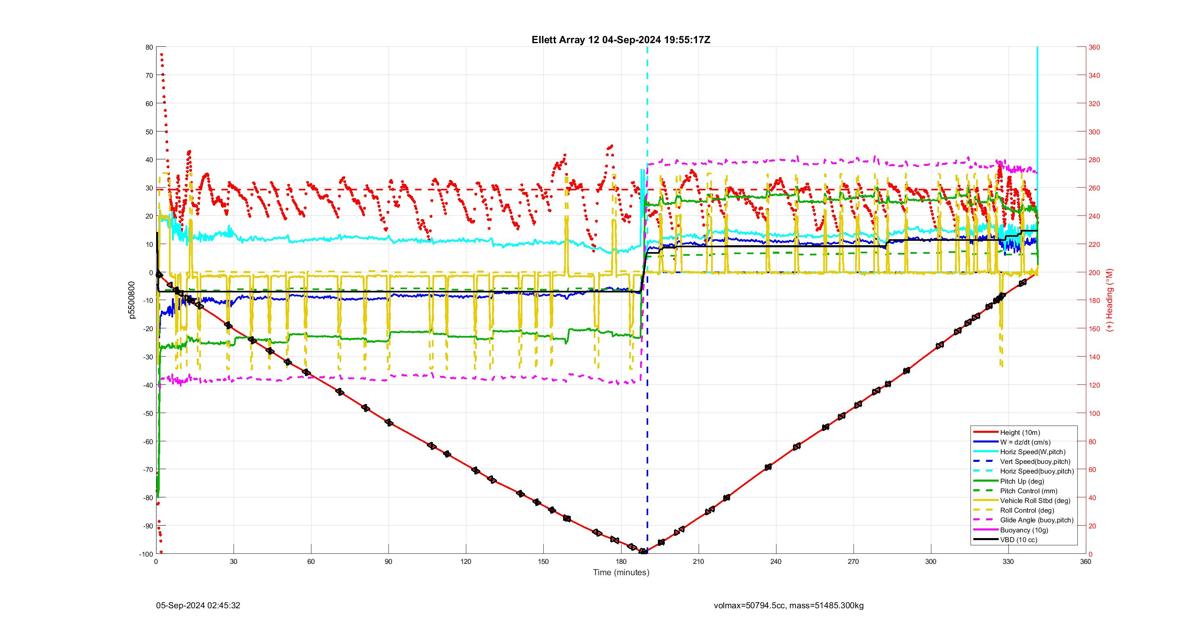This screenshot has width=1200, height=622.
Task: Click the 'volmax=50794.5cc, mass=51485.300kg' footer text
Action: coord(789,605)
